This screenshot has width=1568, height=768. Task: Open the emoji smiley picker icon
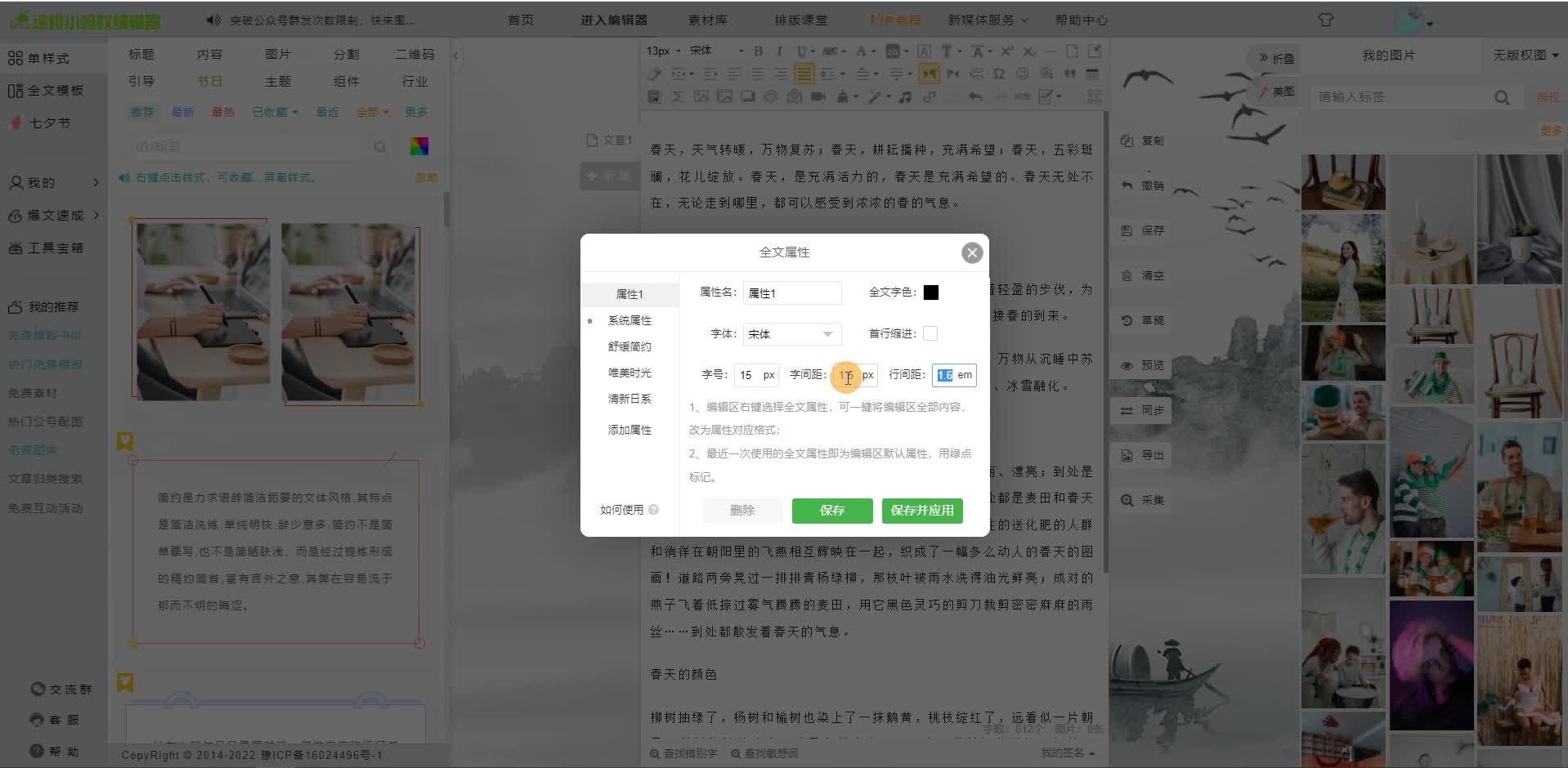point(1022,74)
